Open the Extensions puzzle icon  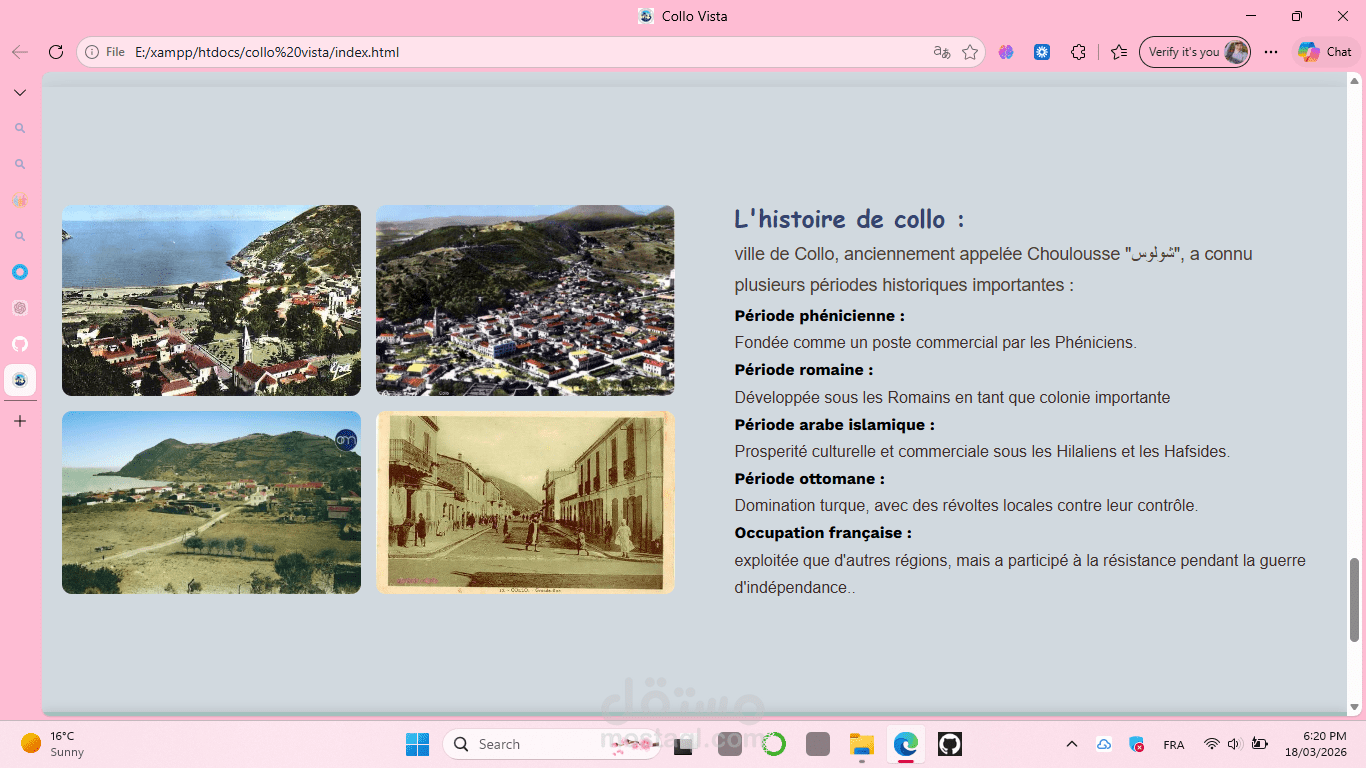coord(1078,52)
